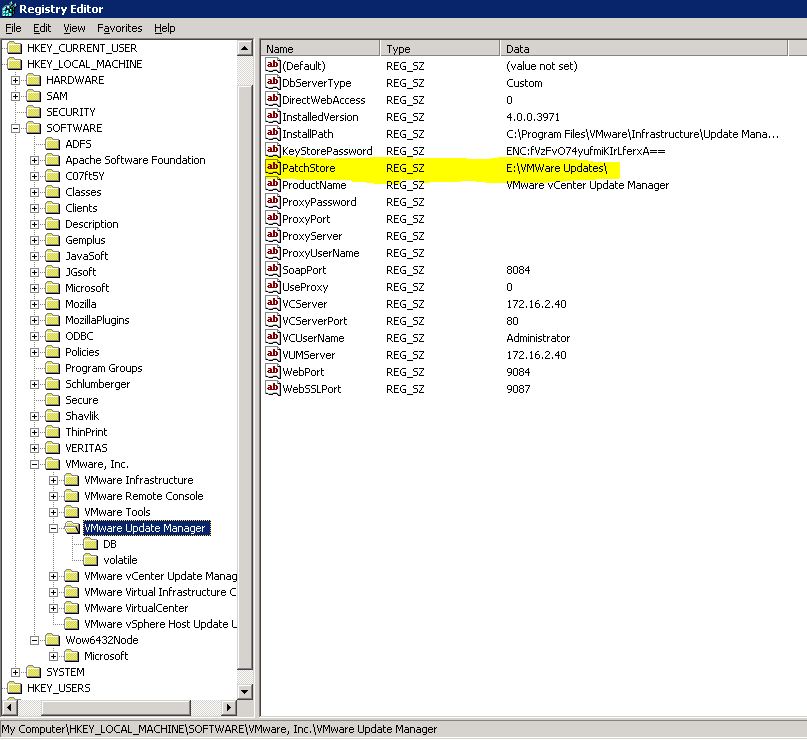The height and width of the screenshot is (740, 807).
Task: Click the tree vertical scrollbar thumb
Action: [245, 378]
